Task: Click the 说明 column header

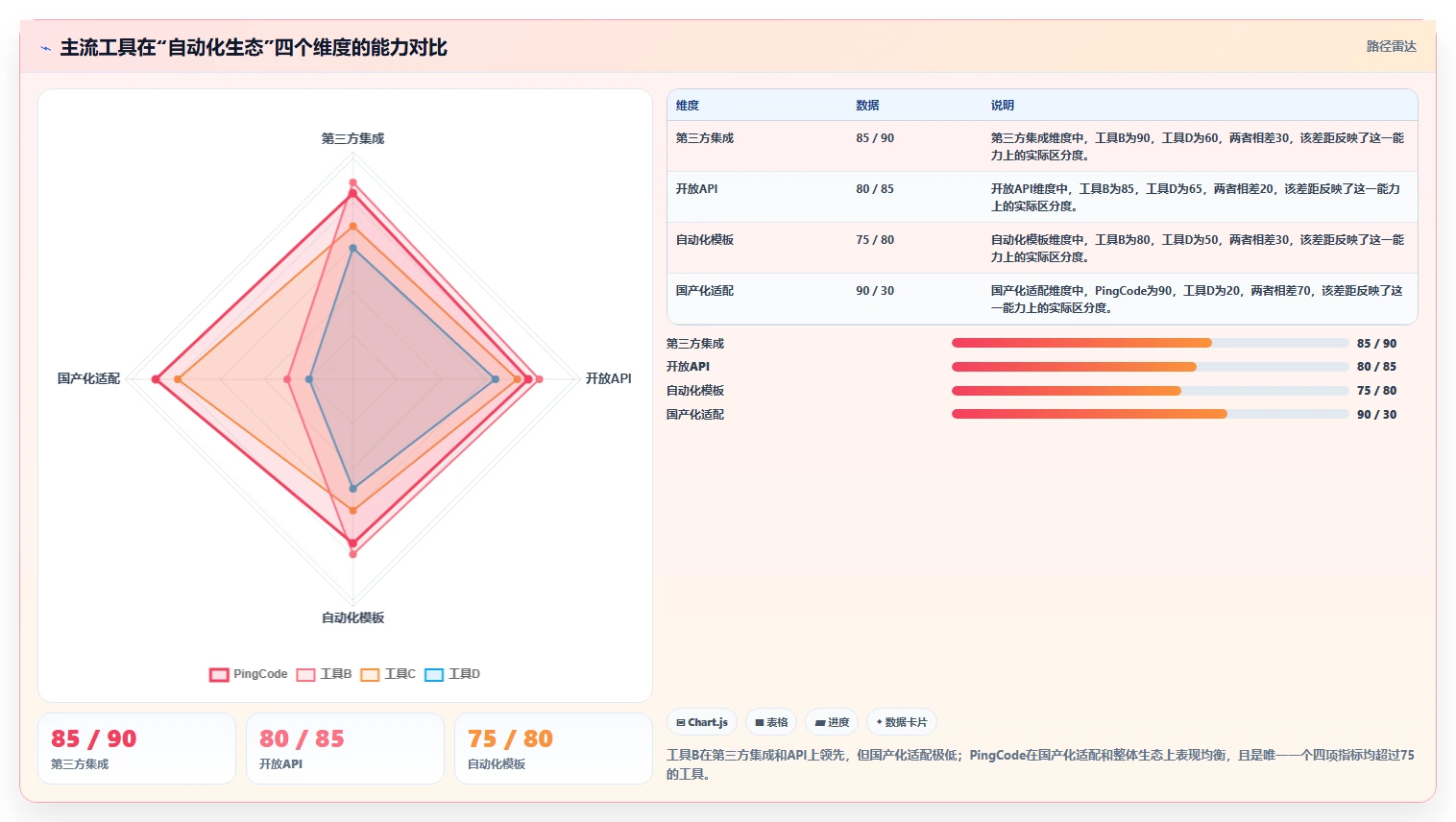Action: pos(1003,106)
